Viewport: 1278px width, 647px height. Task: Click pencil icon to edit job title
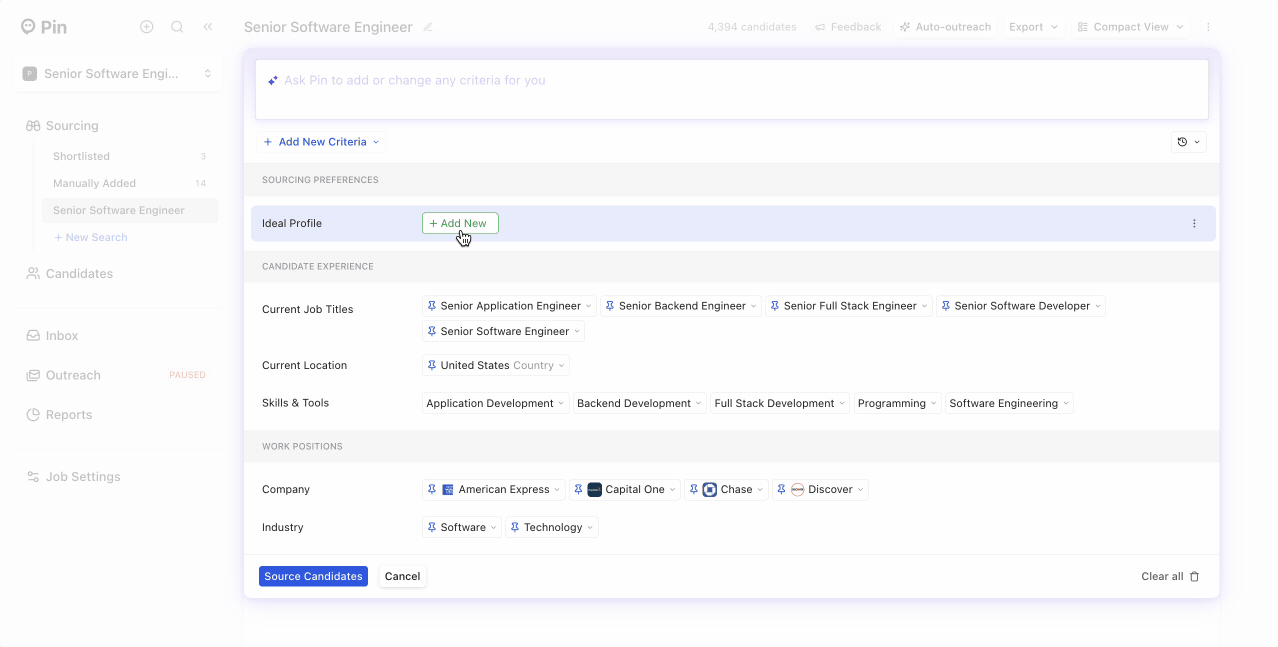428,27
